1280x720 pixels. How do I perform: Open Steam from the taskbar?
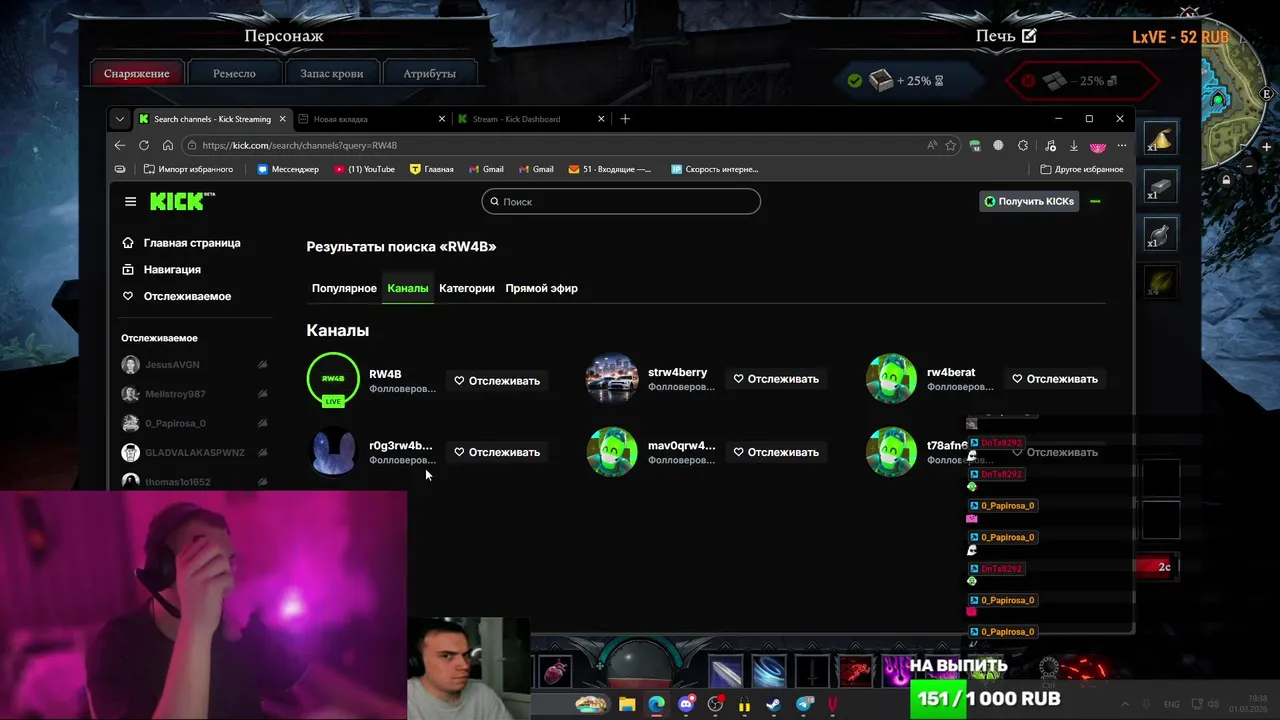click(774, 705)
